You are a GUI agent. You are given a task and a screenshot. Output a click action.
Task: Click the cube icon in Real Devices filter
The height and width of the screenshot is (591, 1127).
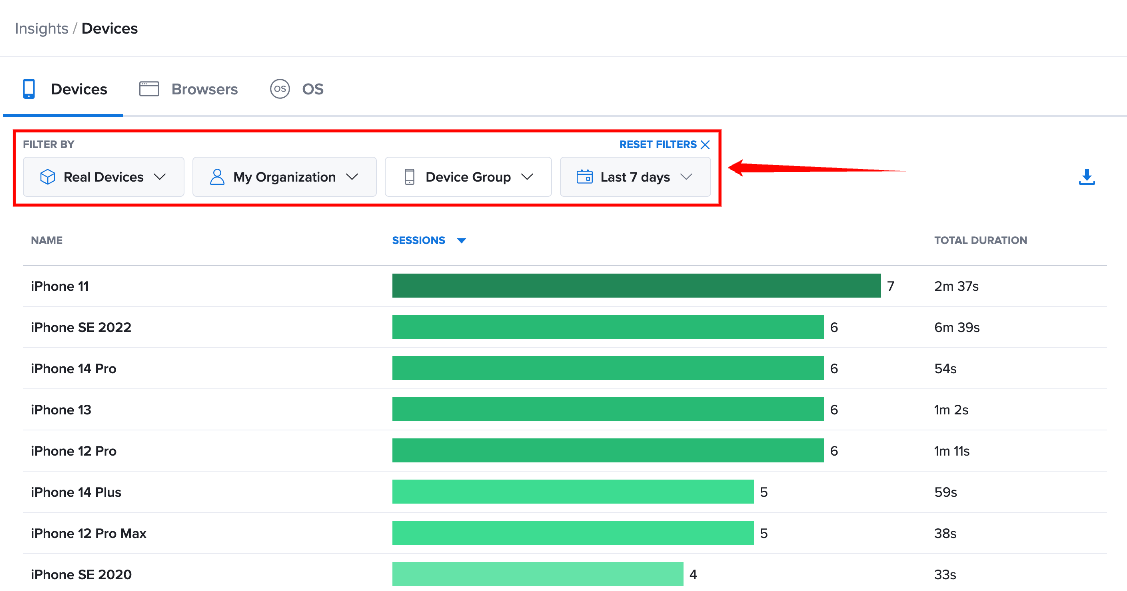coord(47,177)
